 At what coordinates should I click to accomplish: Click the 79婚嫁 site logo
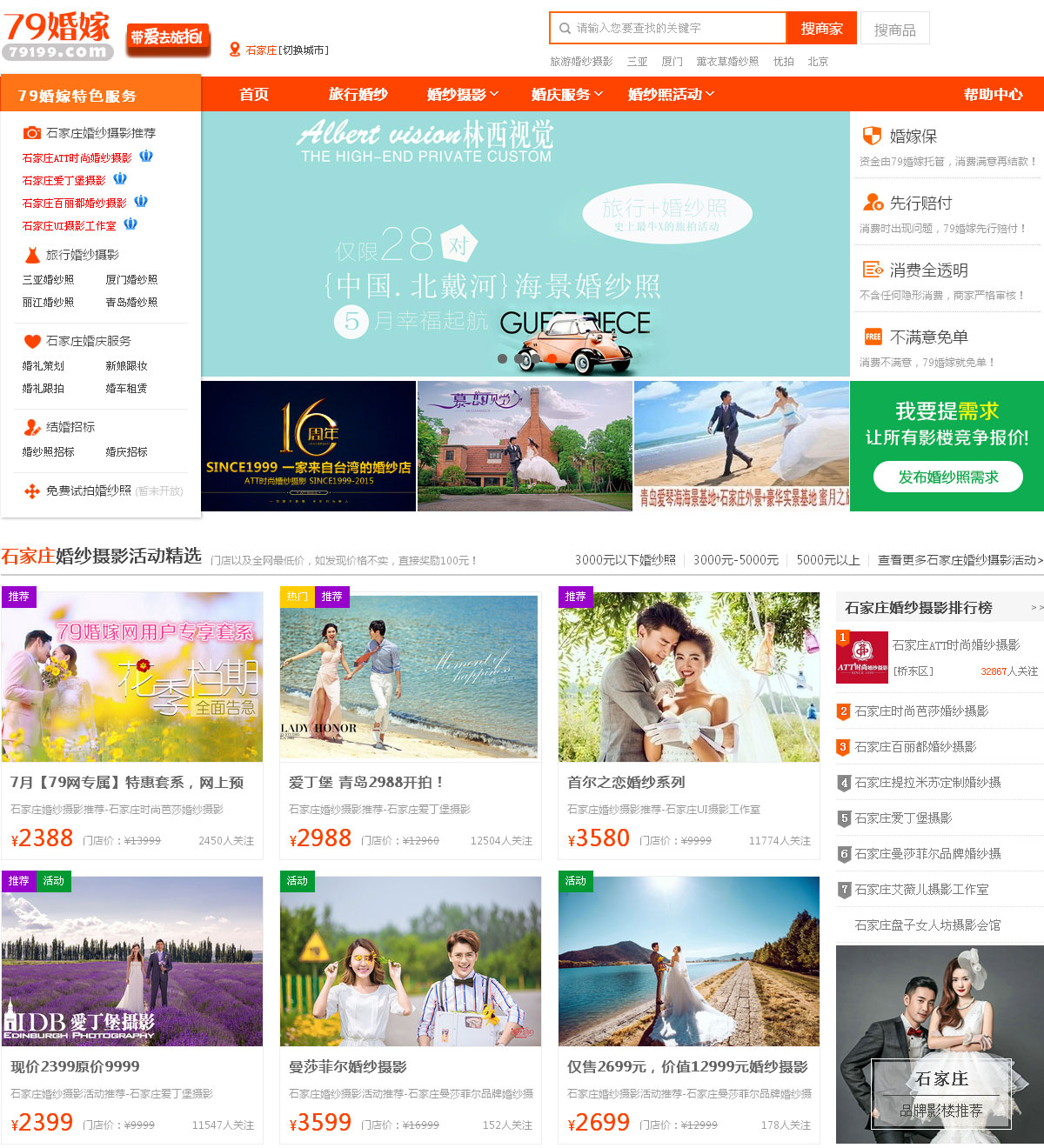click(x=57, y=36)
